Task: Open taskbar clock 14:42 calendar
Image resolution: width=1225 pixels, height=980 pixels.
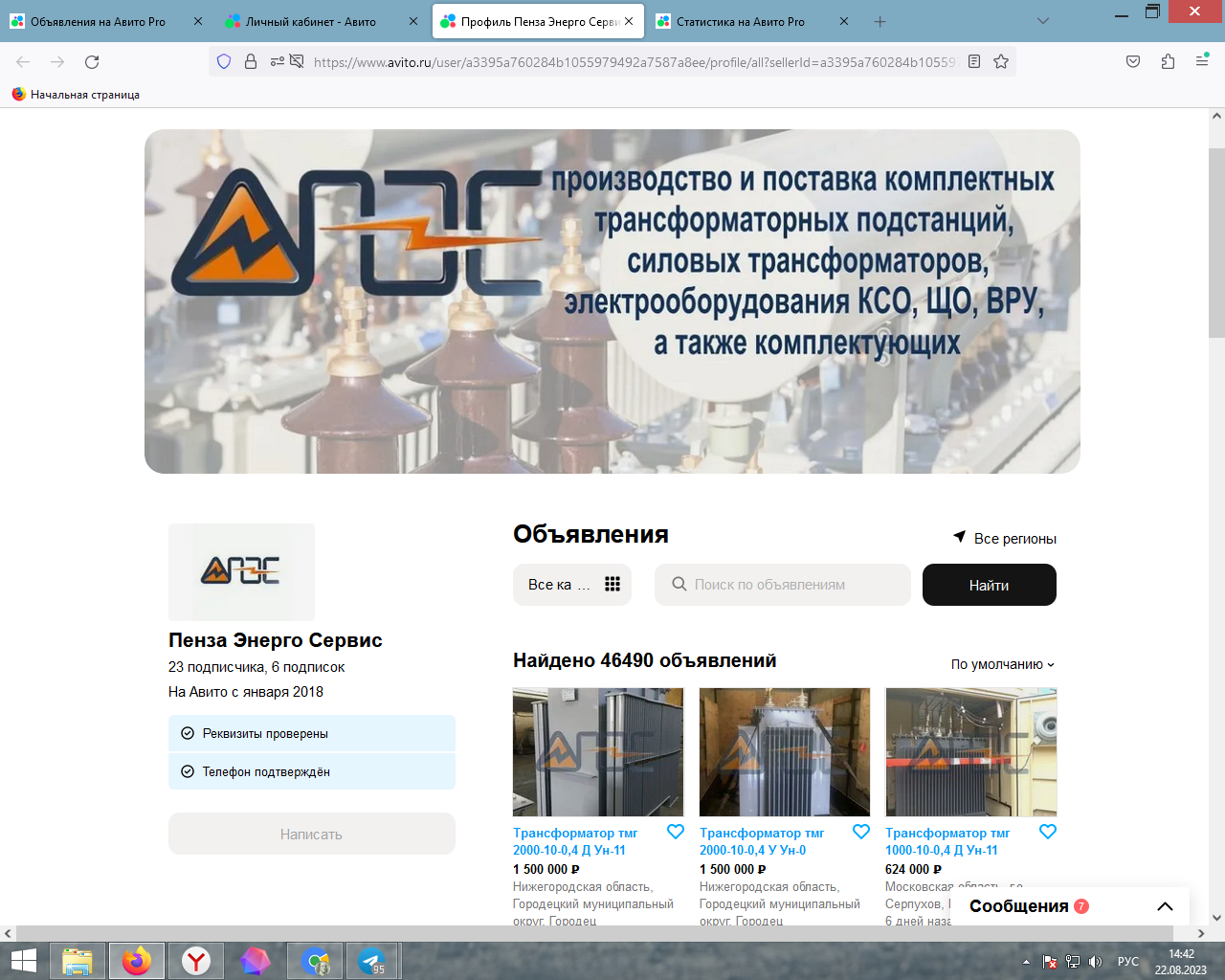Action: coord(1181,962)
